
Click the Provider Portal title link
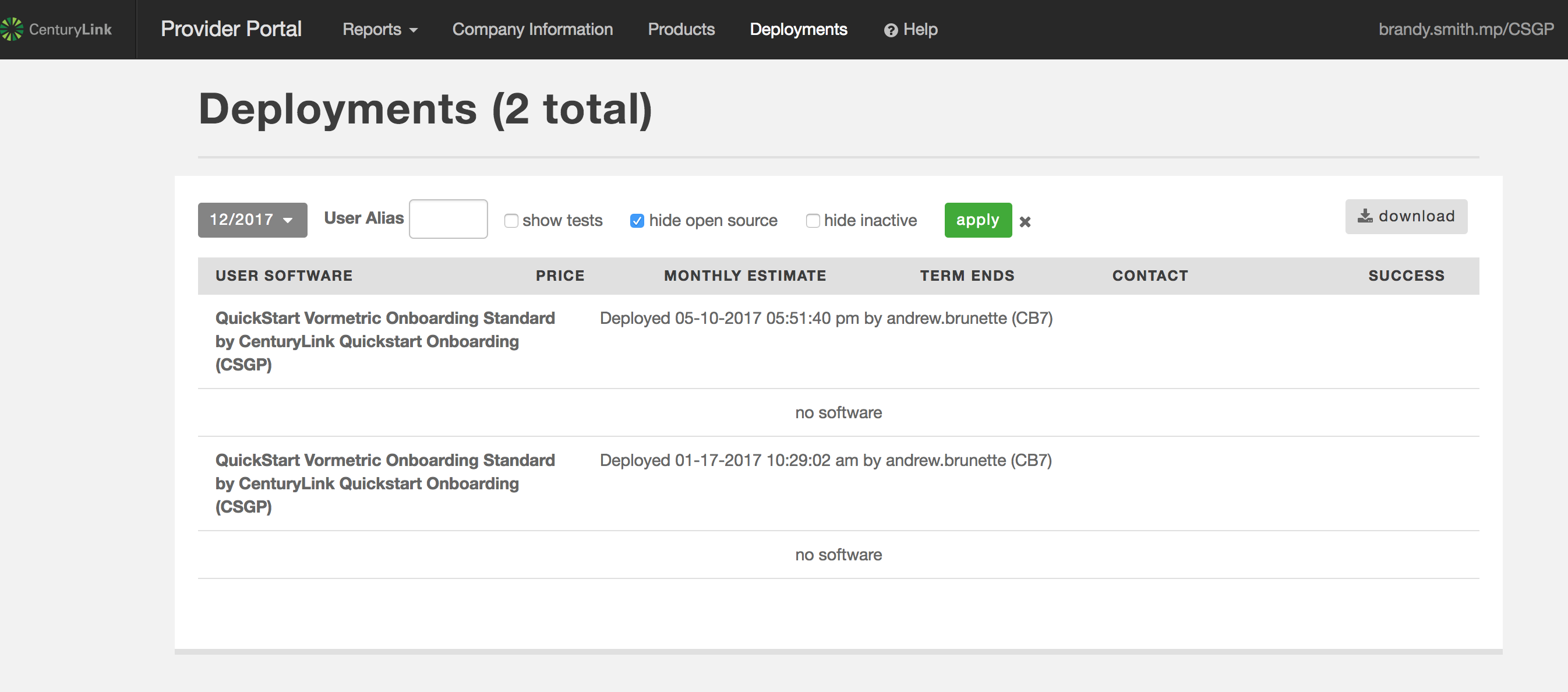[231, 29]
